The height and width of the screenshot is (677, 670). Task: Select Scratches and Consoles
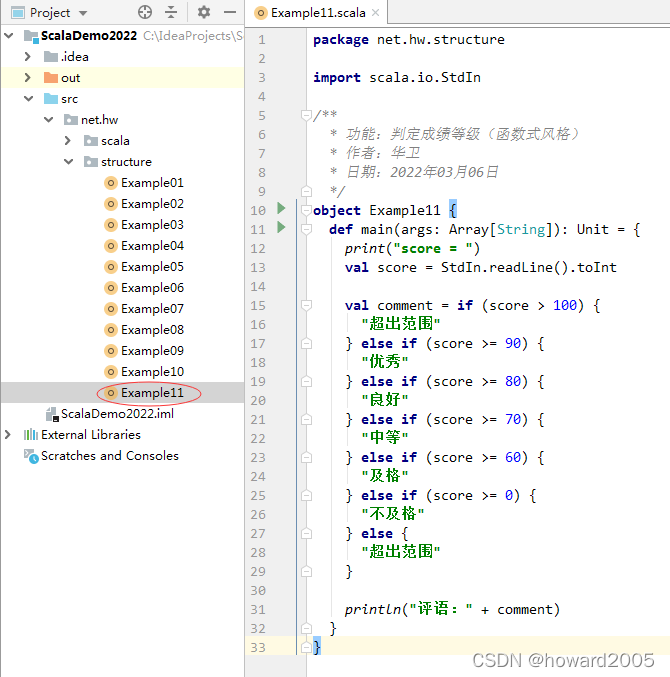101,456
